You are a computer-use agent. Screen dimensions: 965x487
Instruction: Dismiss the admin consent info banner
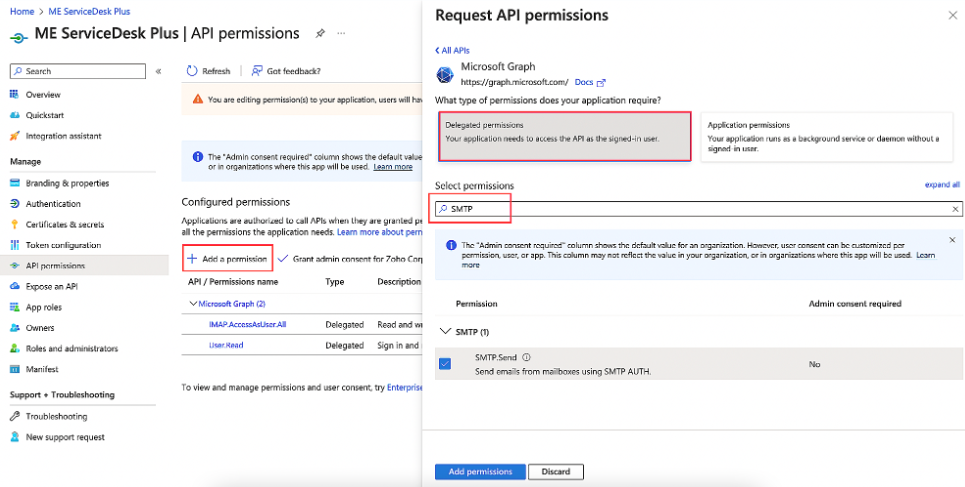tap(951, 240)
